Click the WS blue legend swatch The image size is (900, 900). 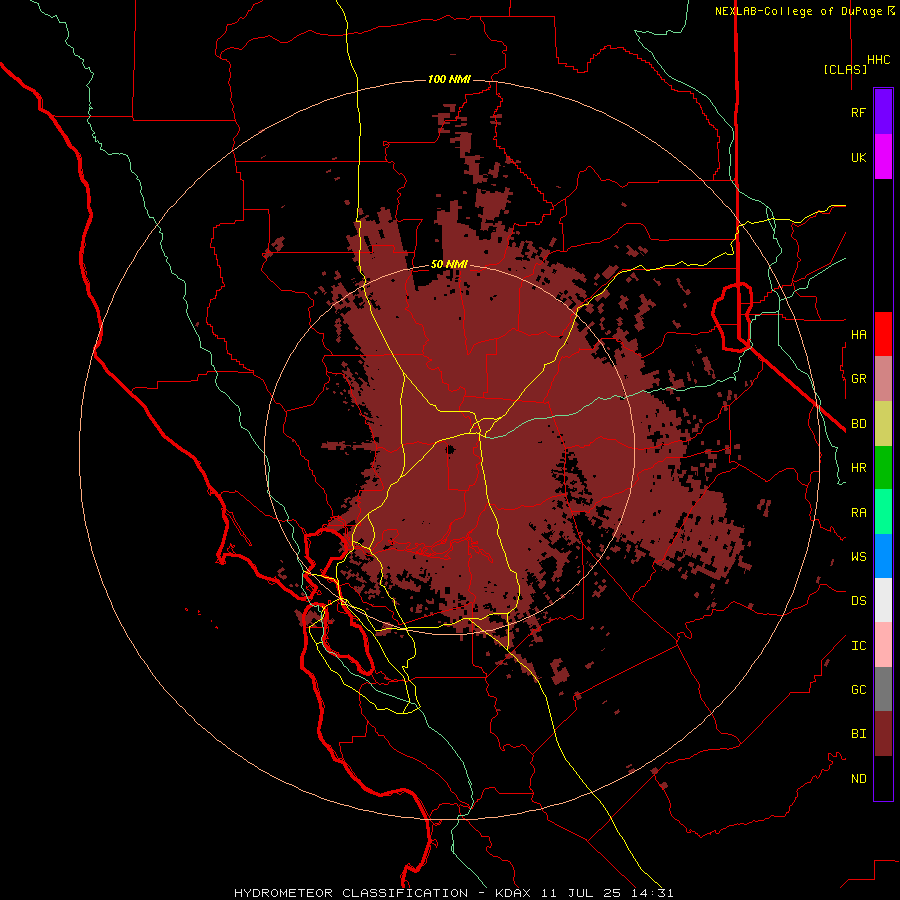883,556
